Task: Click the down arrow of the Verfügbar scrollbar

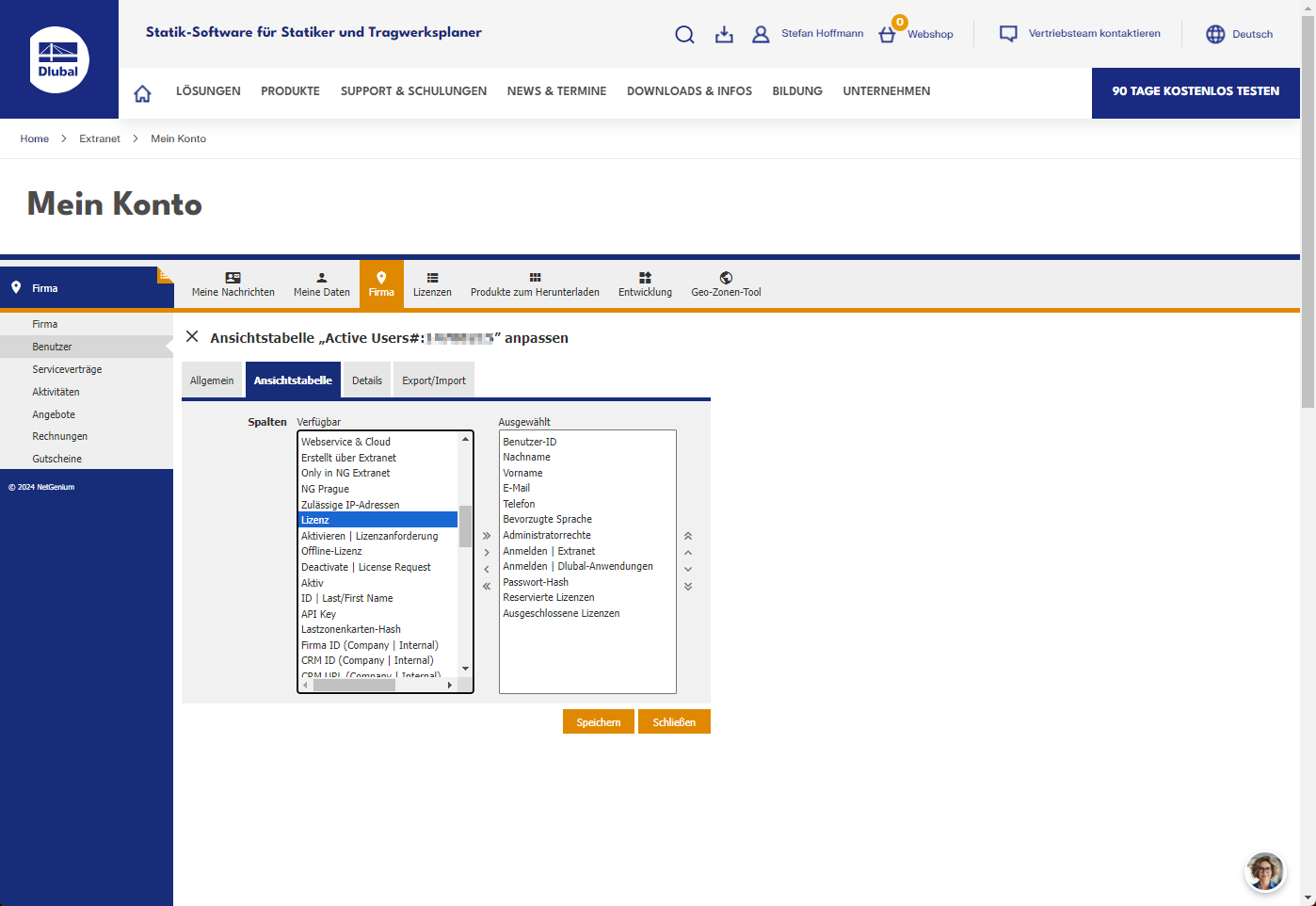Action: [465, 668]
